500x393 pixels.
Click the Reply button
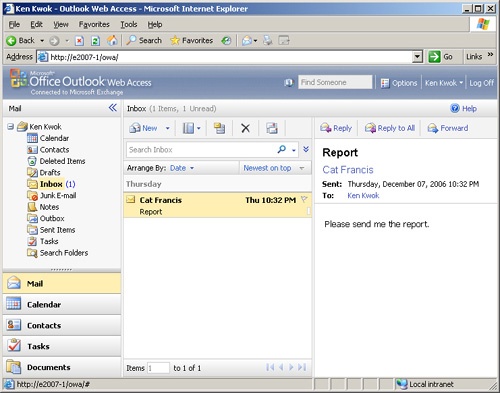(x=336, y=128)
